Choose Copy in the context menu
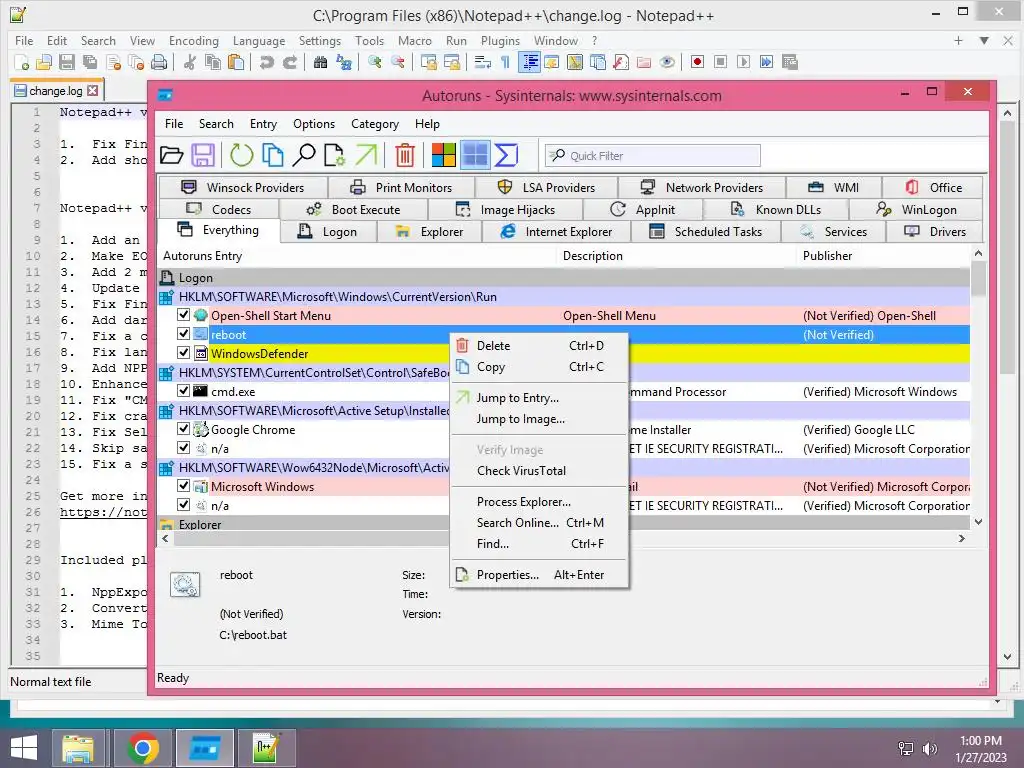 click(539, 367)
